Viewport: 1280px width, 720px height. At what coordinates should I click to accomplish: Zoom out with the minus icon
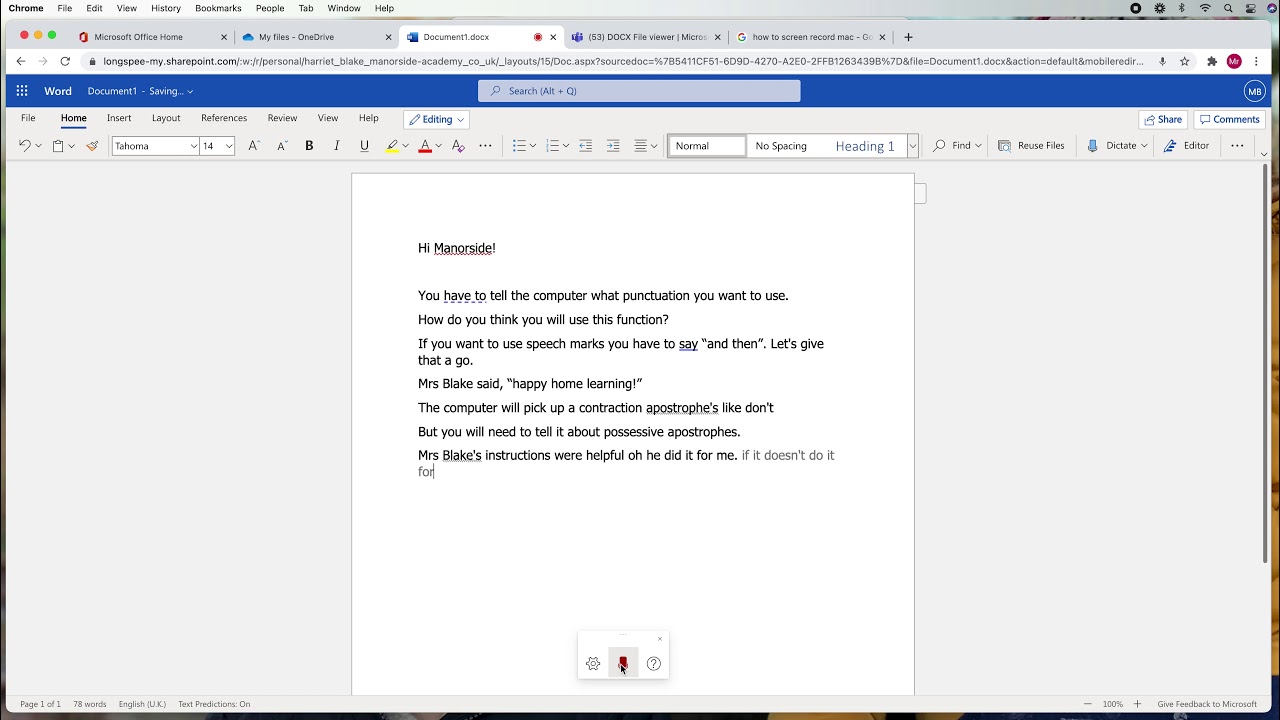pos(1088,704)
